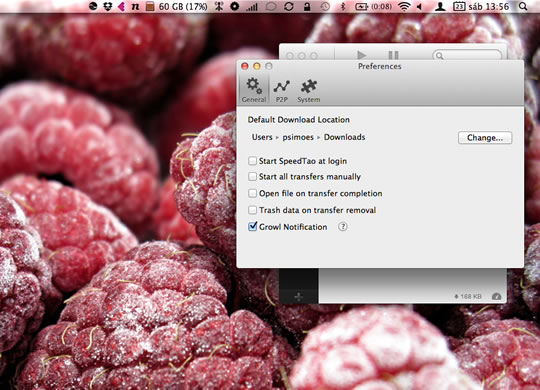Open the Time Machine menu bar icon
540x390 pixels.
[325, 6]
